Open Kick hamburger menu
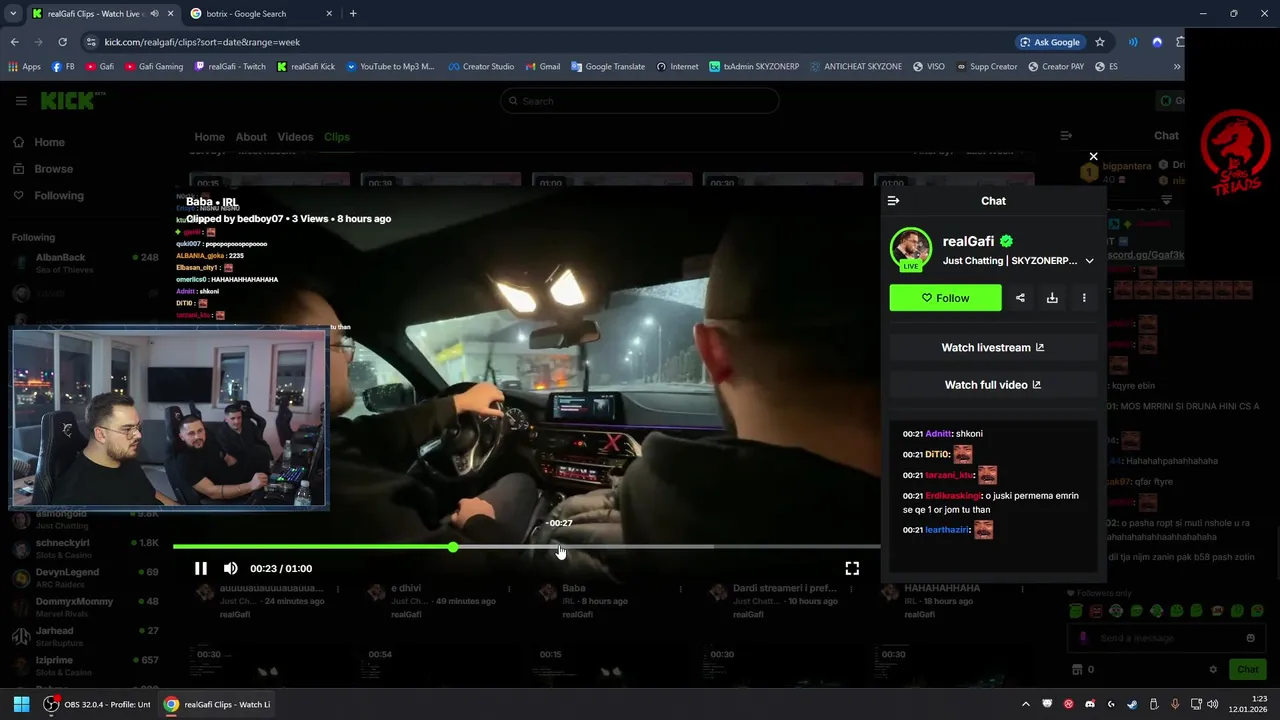 pyautogui.click(x=21, y=101)
